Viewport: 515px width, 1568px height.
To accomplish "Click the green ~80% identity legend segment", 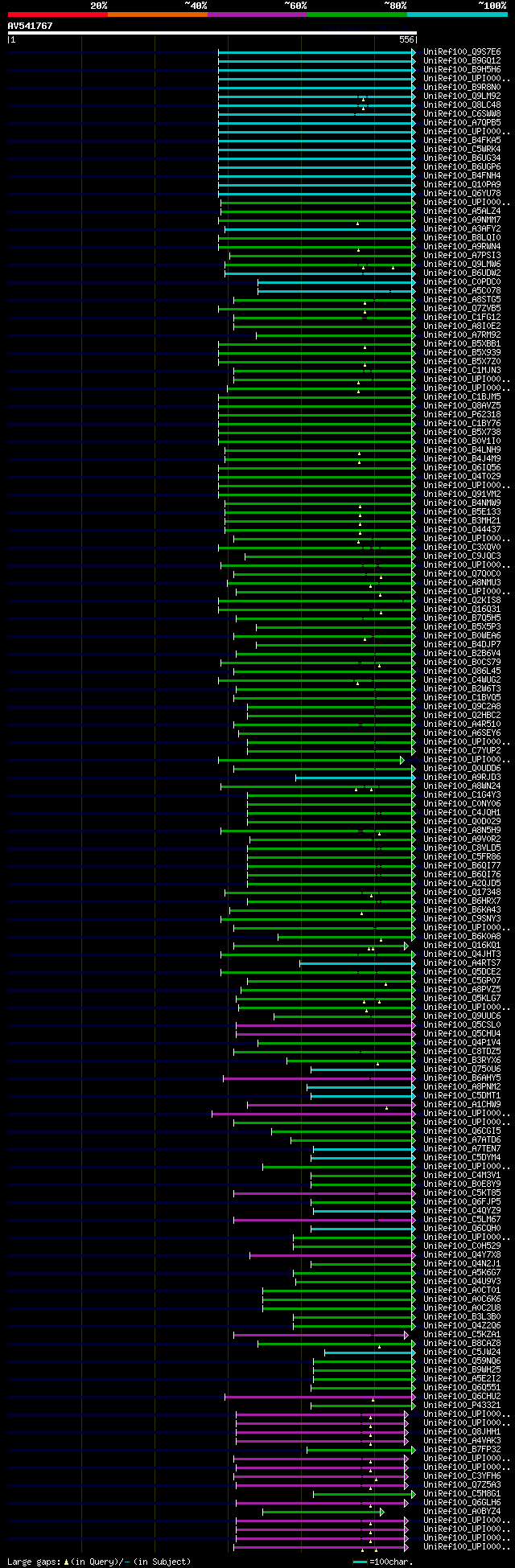I will pos(357,14).
